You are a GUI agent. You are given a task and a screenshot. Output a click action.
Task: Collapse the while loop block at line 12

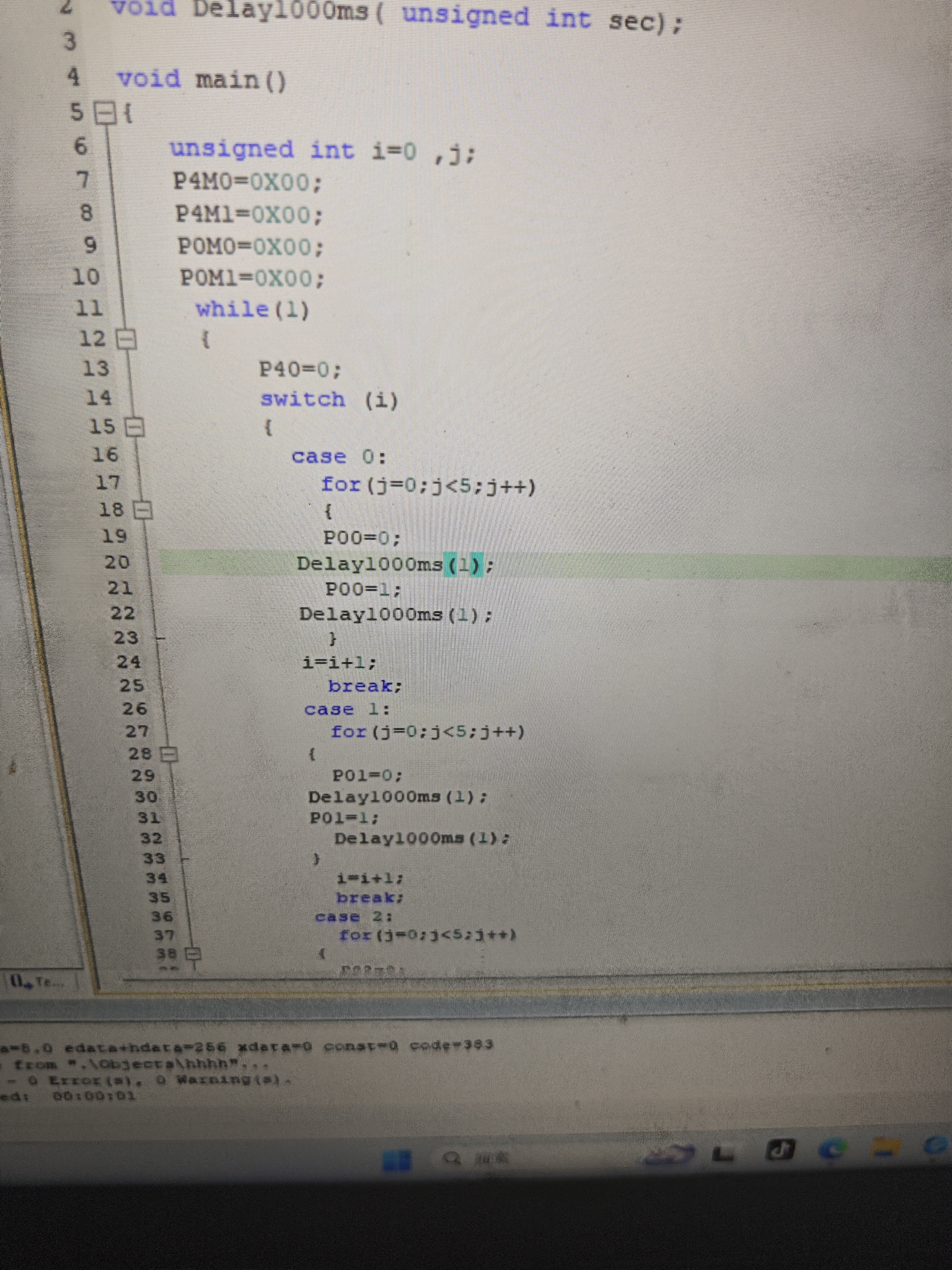(126, 340)
